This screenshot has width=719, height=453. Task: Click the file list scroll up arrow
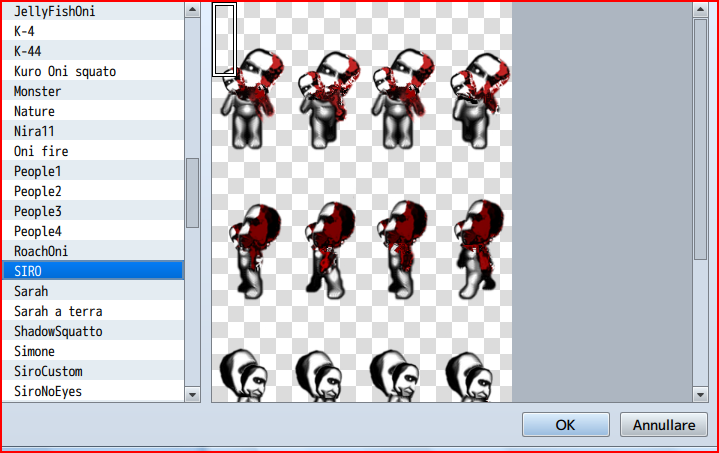point(193,9)
